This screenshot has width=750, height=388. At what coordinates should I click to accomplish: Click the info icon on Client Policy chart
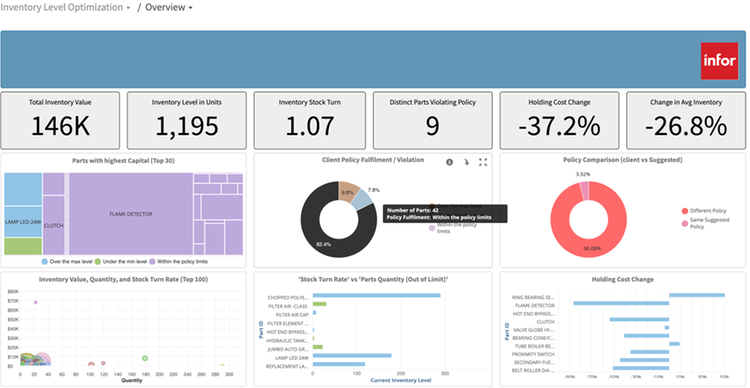[449, 162]
